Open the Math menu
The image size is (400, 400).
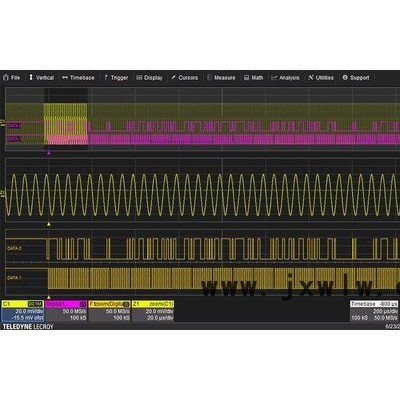click(254, 78)
